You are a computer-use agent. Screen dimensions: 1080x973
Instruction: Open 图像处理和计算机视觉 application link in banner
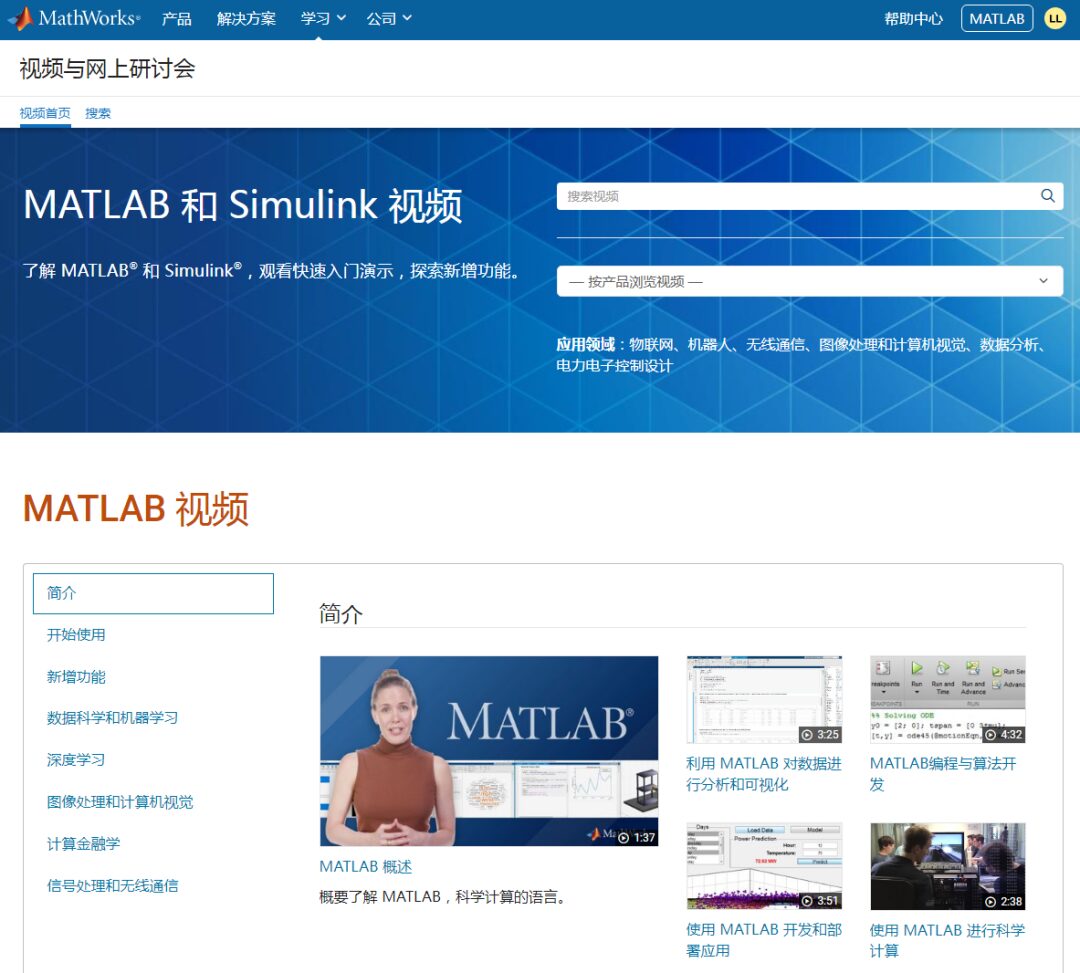tap(892, 344)
